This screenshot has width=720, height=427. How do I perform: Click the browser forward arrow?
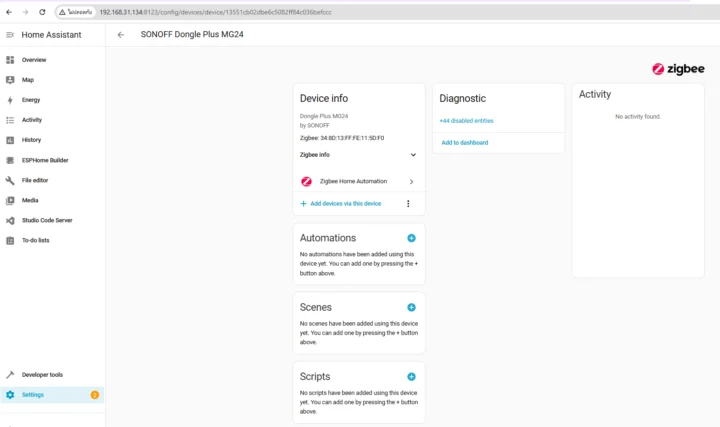pos(25,12)
